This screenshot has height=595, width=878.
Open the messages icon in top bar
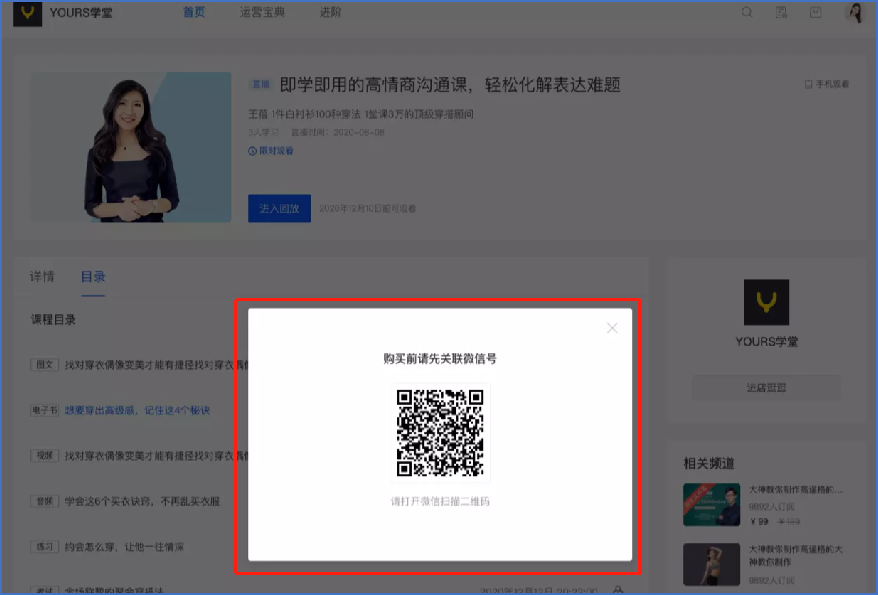tap(816, 13)
